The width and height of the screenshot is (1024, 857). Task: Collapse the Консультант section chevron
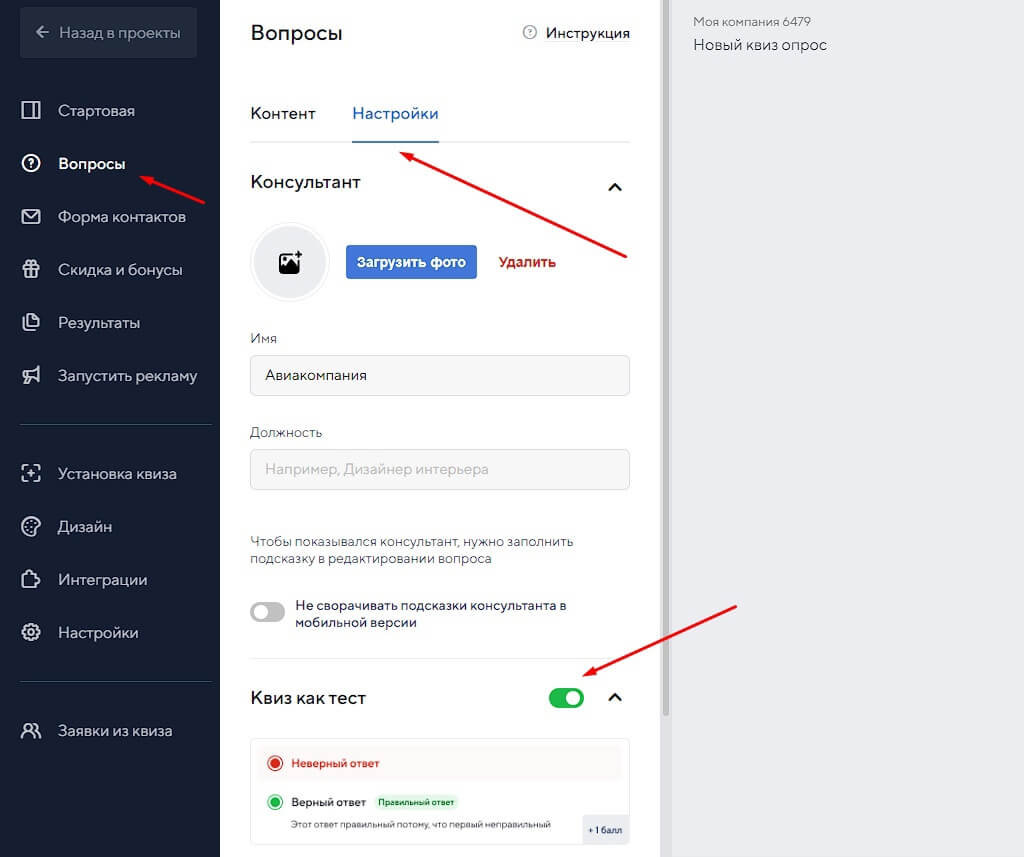615,187
